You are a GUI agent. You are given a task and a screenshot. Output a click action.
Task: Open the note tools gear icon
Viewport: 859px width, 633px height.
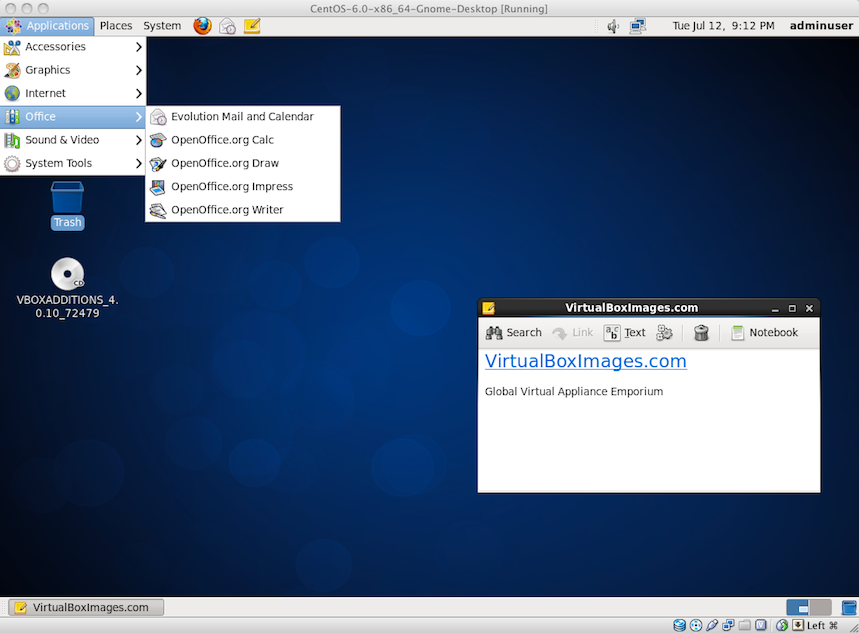tap(664, 333)
